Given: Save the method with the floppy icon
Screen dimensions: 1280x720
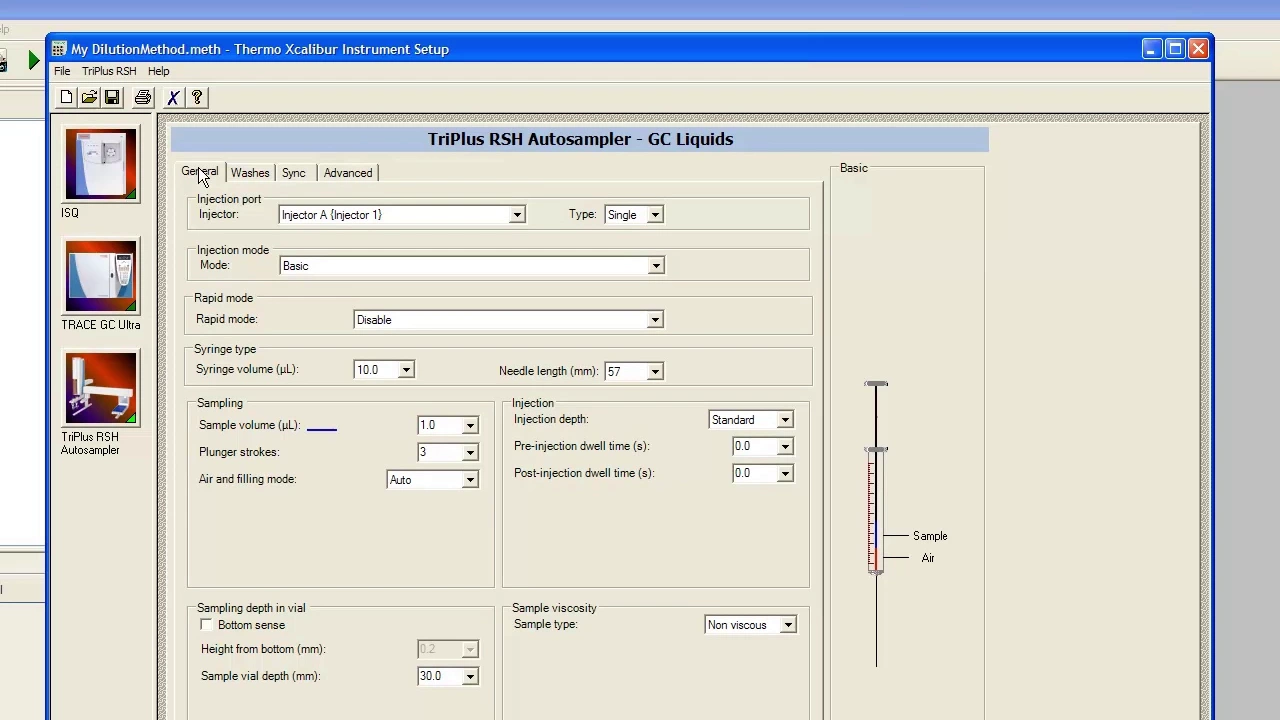Looking at the screenshot, I should [112, 97].
